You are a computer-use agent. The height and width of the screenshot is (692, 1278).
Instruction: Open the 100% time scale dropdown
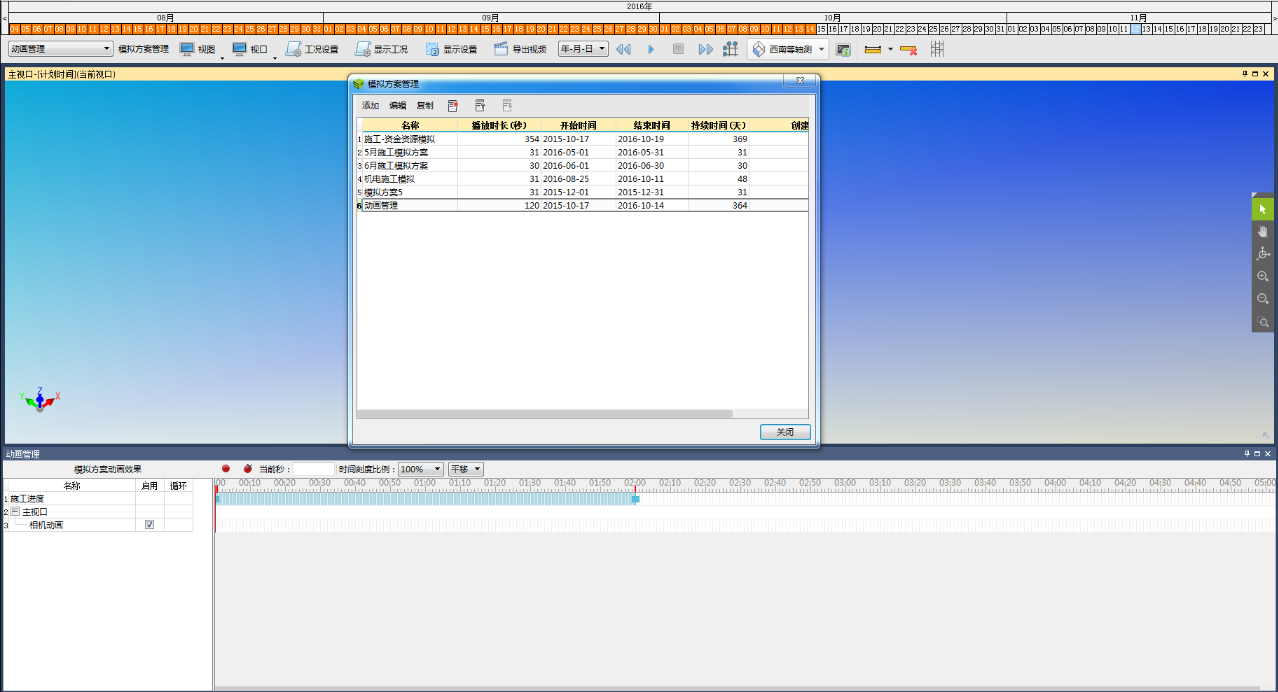pyautogui.click(x=421, y=468)
